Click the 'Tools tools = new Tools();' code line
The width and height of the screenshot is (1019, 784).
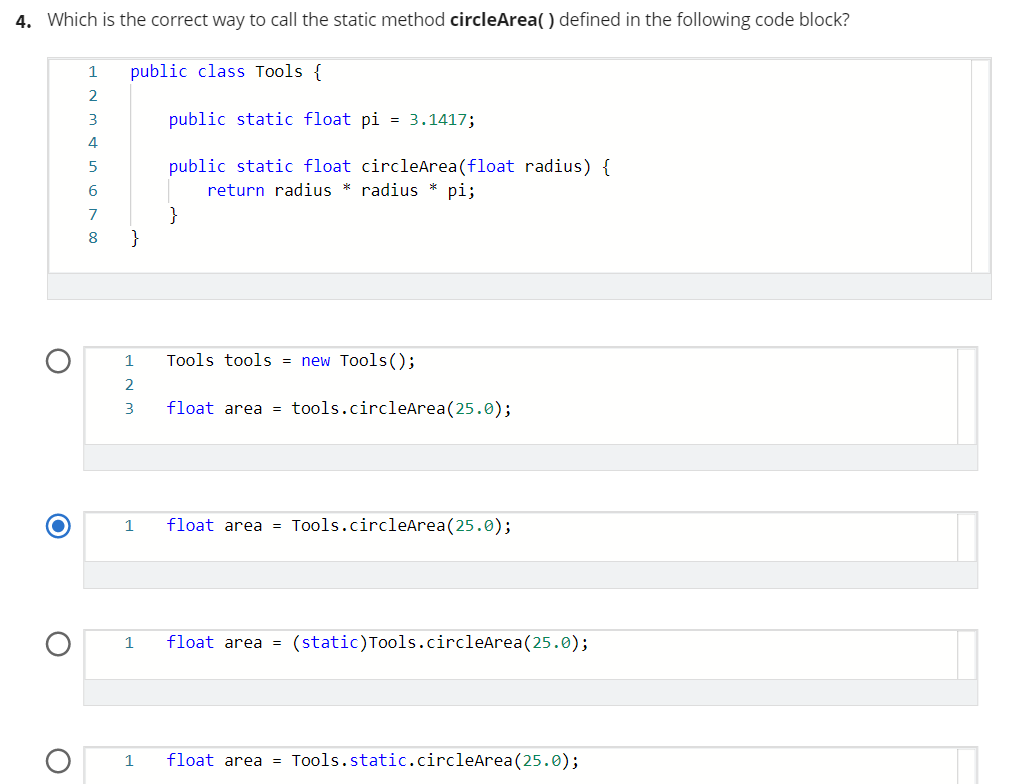click(x=290, y=361)
